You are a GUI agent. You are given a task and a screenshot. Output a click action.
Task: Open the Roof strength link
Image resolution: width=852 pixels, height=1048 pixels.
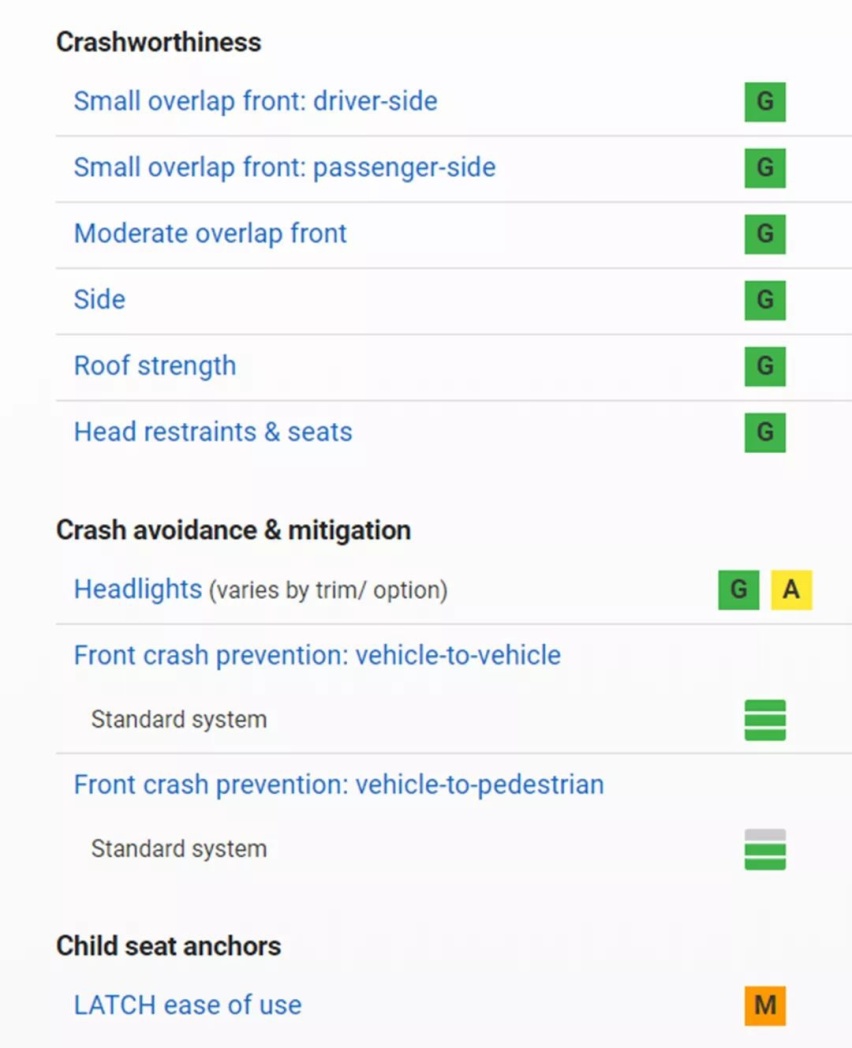155,366
